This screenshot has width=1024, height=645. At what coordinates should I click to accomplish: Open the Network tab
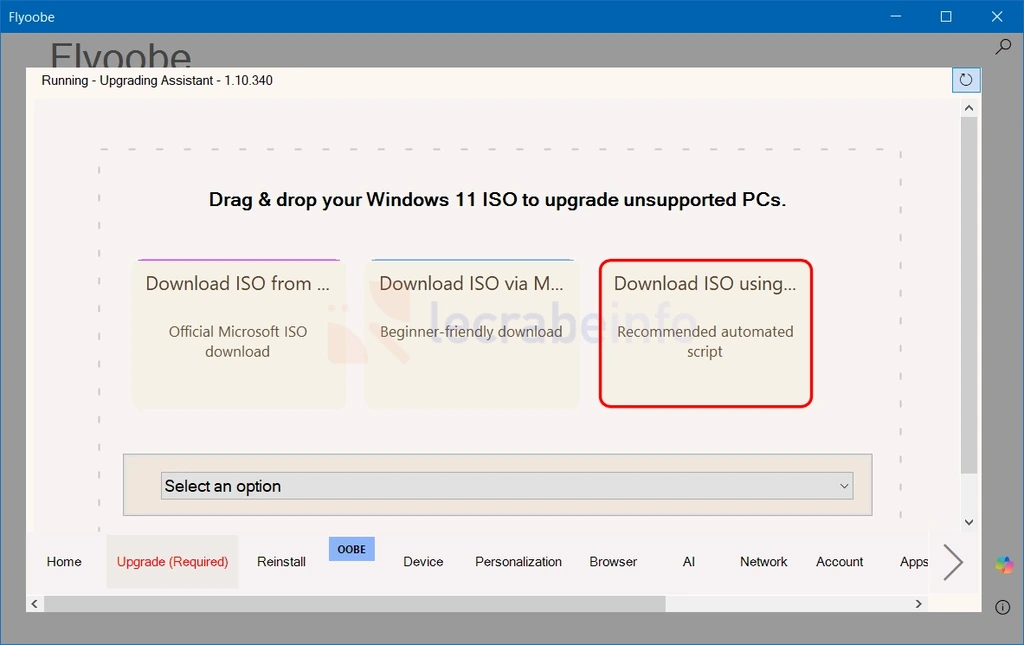point(763,562)
